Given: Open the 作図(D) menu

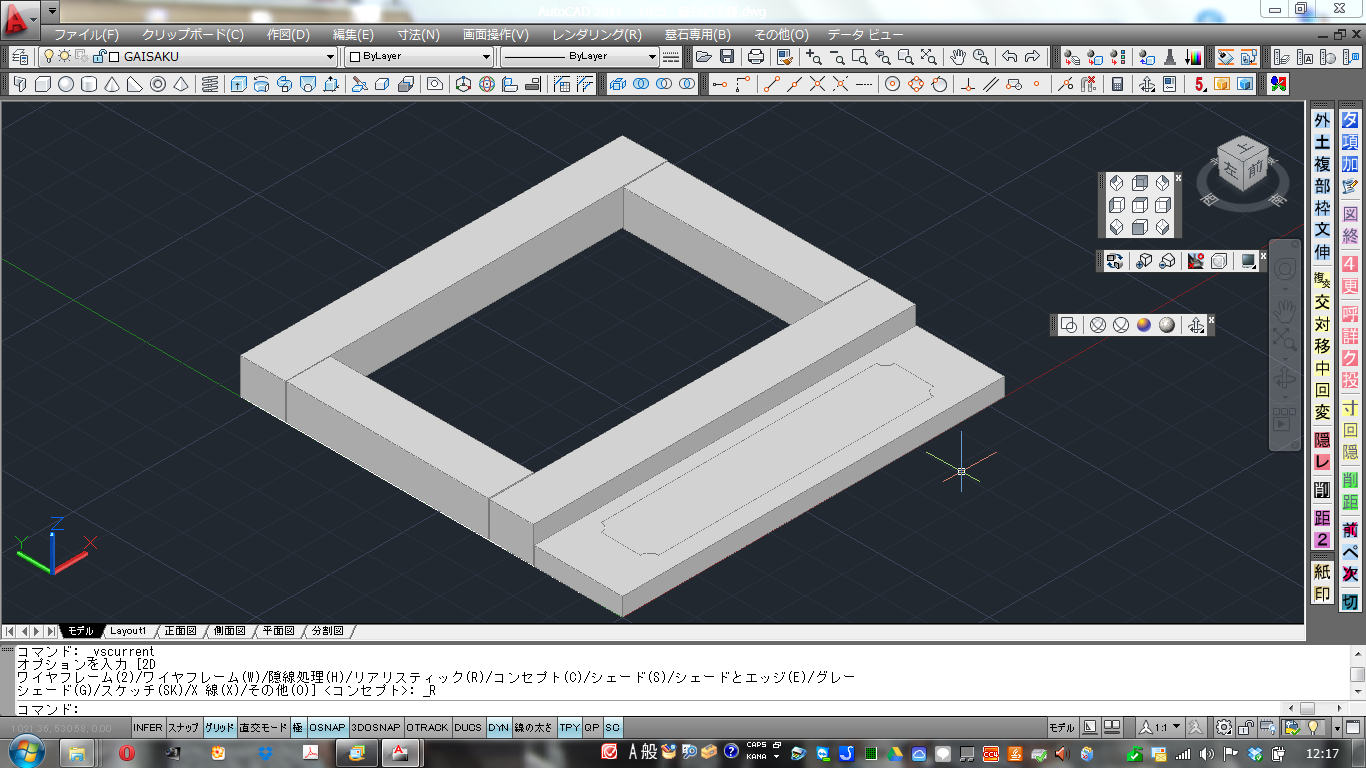Looking at the screenshot, I should pos(288,34).
